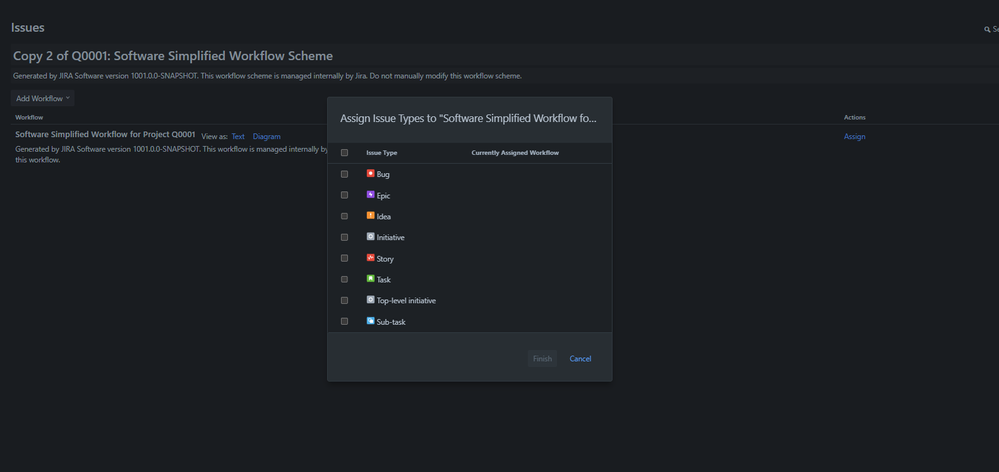The image size is (999, 472).
Task: Click the gray icon next to Initiative
Action: [370, 237]
